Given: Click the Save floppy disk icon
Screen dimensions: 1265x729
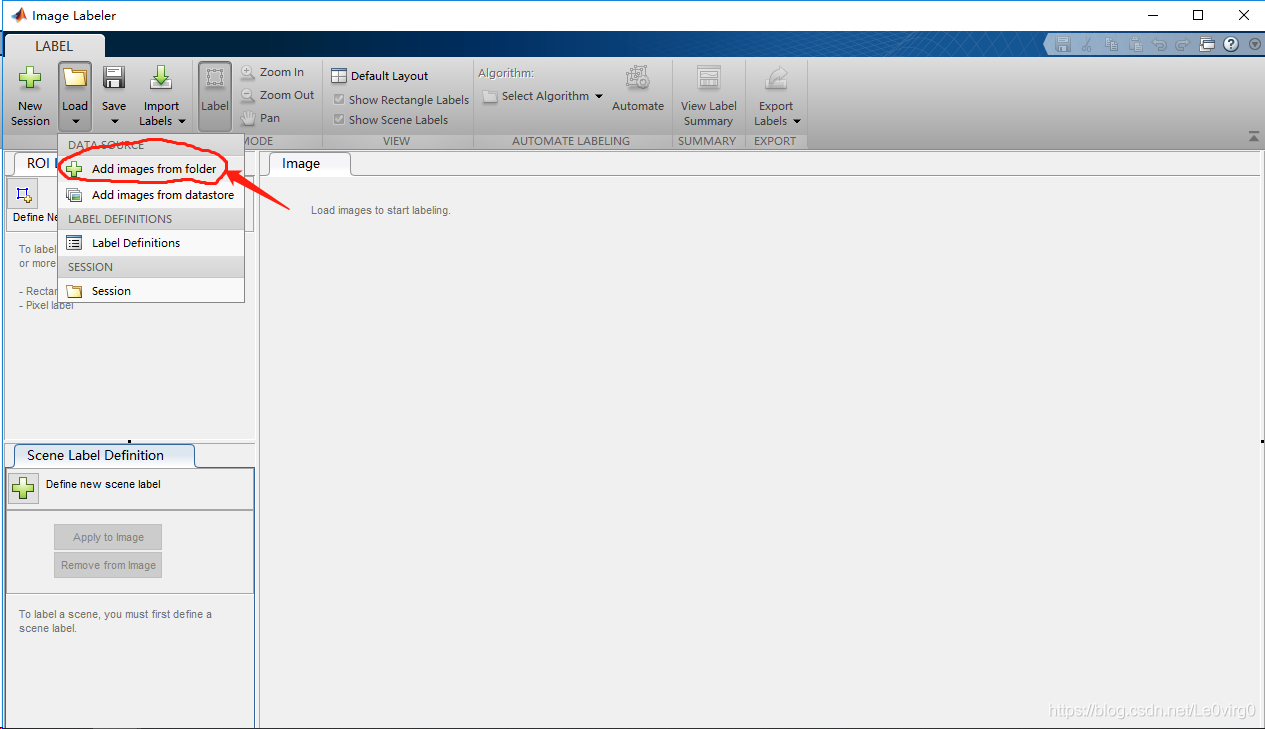Looking at the screenshot, I should [x=114, y=79].
